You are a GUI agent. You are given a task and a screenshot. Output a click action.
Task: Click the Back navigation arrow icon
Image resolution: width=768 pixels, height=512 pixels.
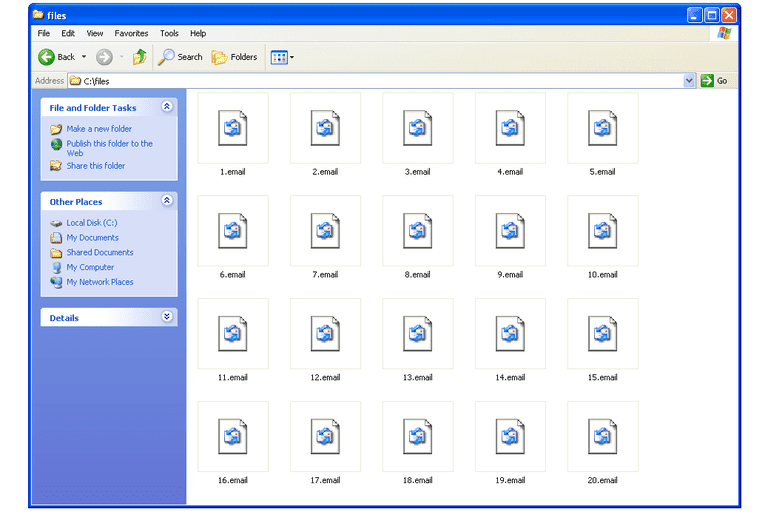[x=46, y=57]
